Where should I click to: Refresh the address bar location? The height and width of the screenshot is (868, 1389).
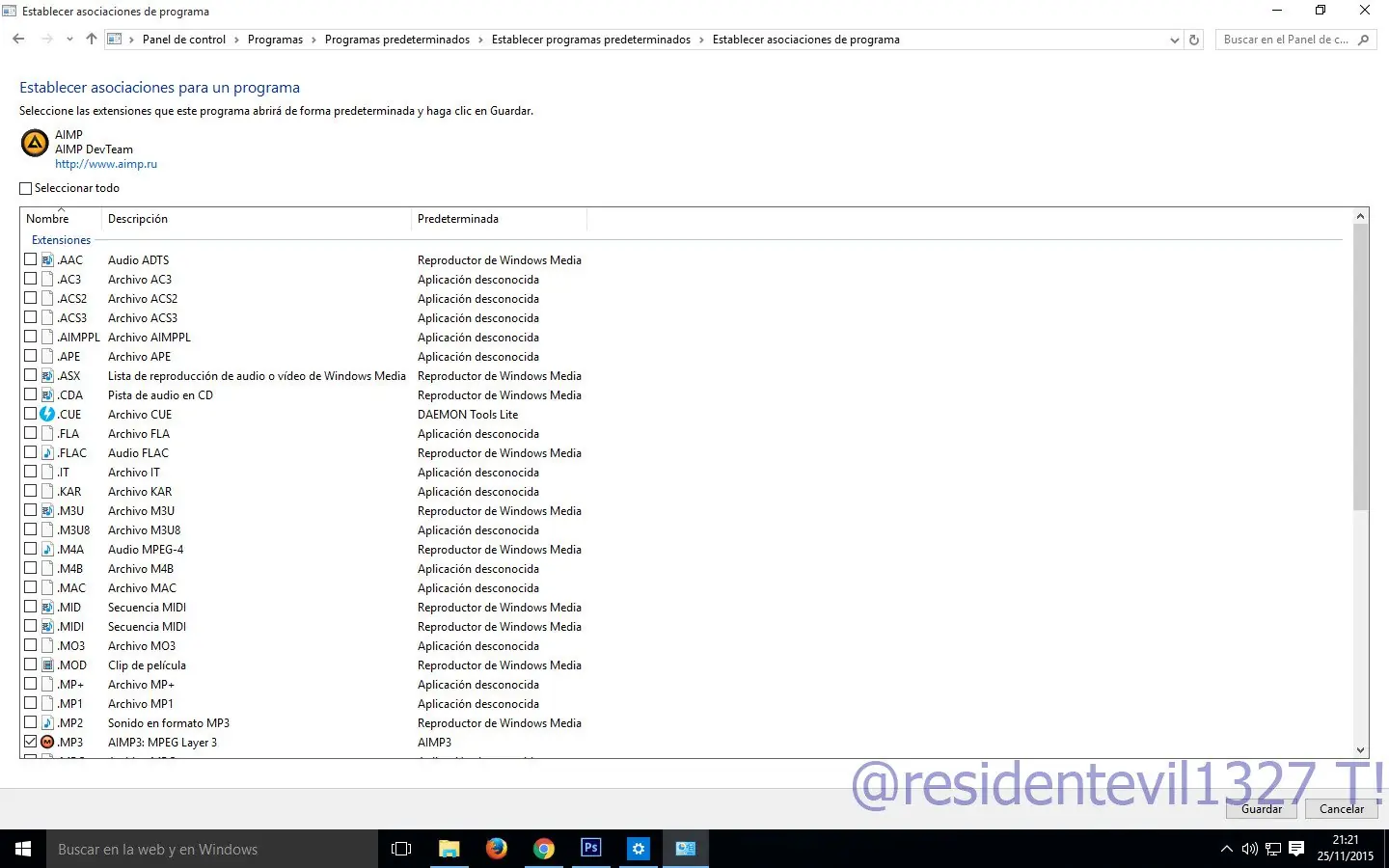(x=1194, y=40)
